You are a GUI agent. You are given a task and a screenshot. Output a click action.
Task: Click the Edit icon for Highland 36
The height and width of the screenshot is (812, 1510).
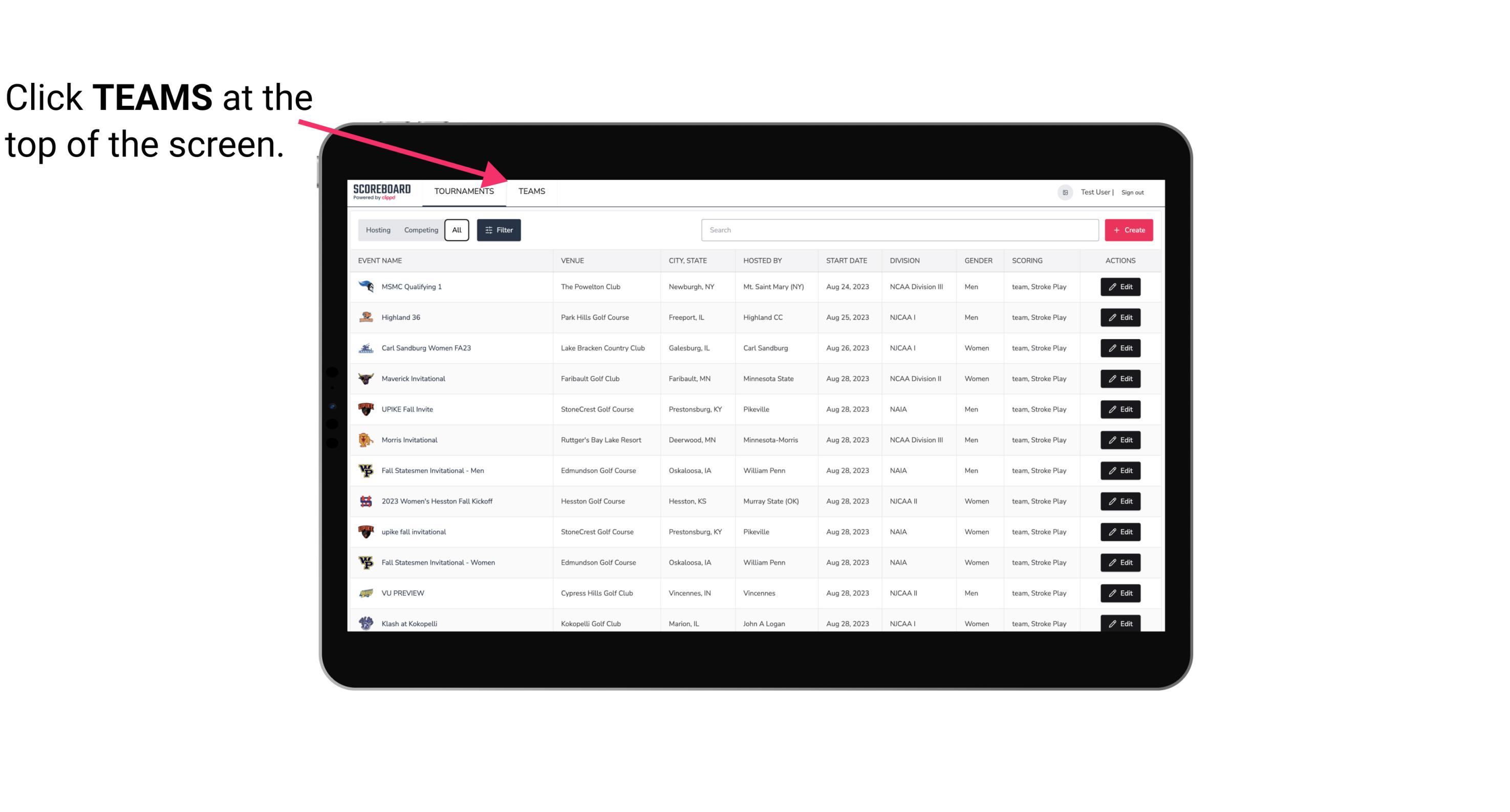pos(1121,317)
